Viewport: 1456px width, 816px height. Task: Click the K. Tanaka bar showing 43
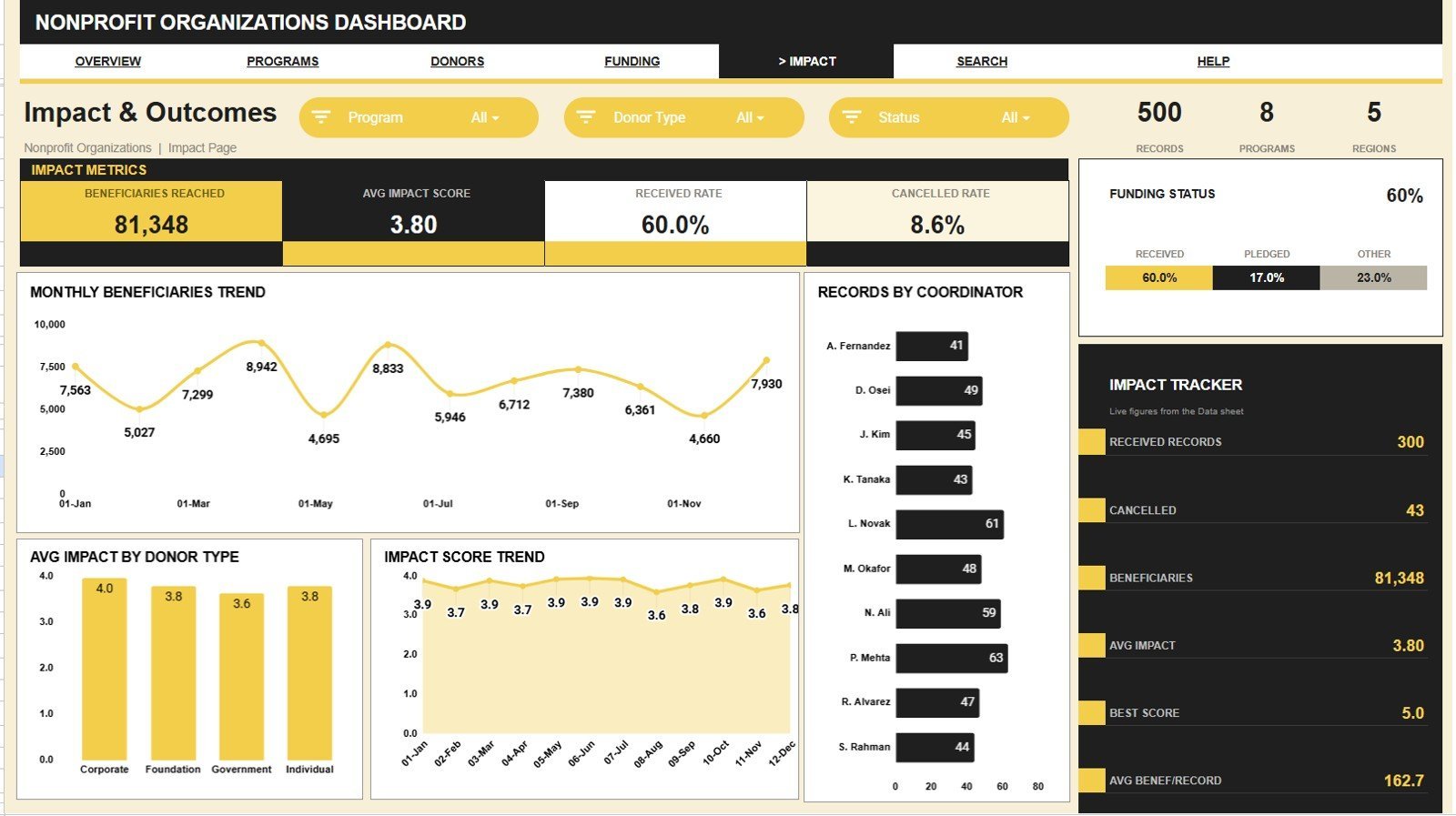point(934,479)
